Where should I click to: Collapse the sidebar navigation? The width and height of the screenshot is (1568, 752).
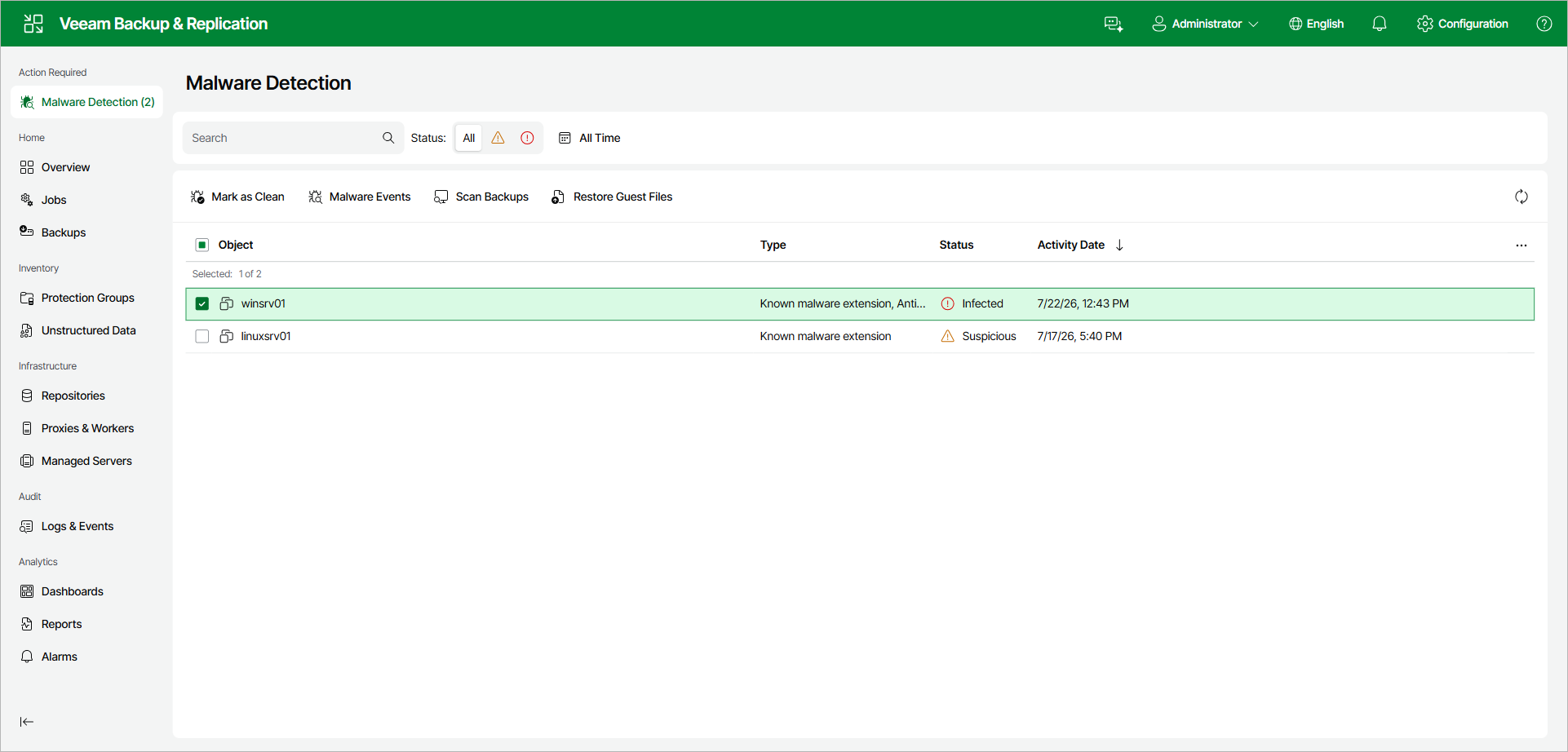pyautogui.click(x=27, y=722)
